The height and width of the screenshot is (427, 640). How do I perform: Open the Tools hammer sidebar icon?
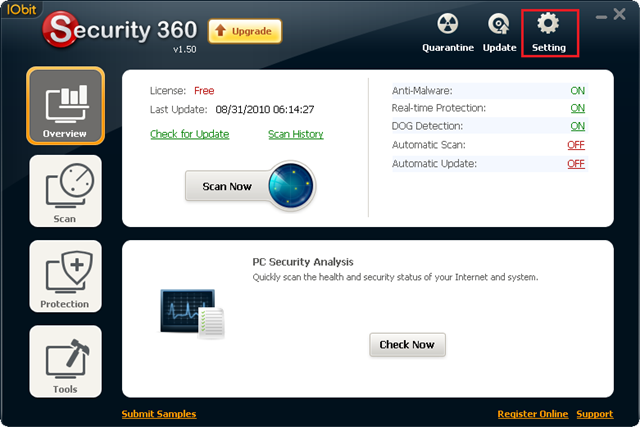click(66, 361)
